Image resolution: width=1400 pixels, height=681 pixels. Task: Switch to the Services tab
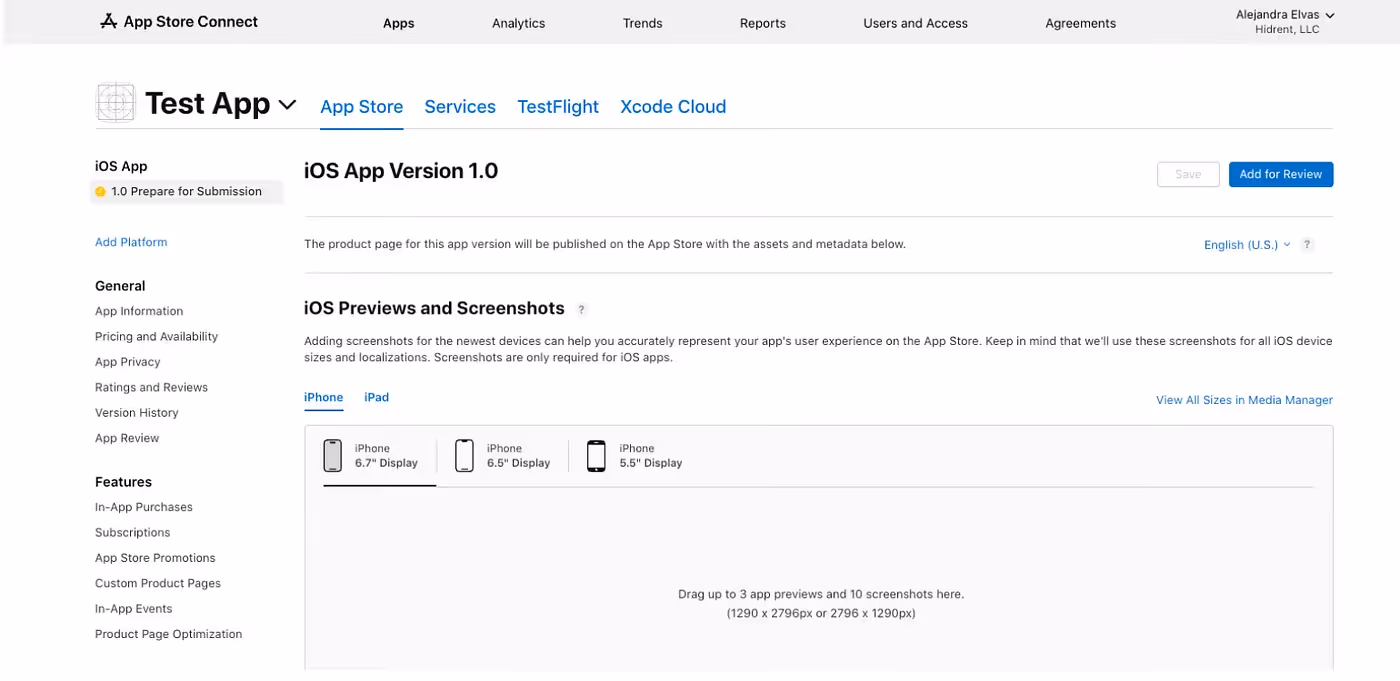point(460,107)
